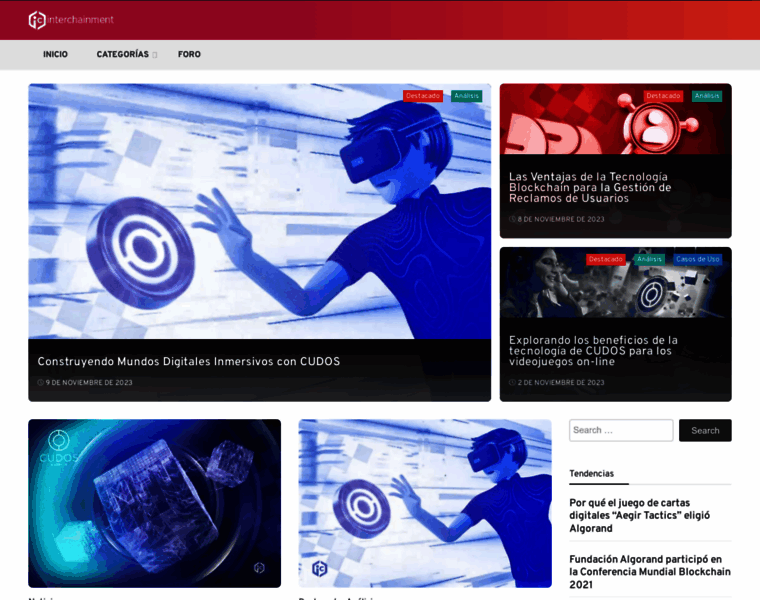Click Destacado tag on the red Blockchain article

coord(663,96)
